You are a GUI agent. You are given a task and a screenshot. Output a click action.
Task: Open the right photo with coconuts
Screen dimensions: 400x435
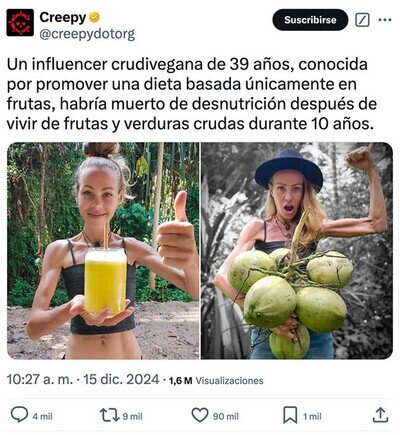[297, 250]
